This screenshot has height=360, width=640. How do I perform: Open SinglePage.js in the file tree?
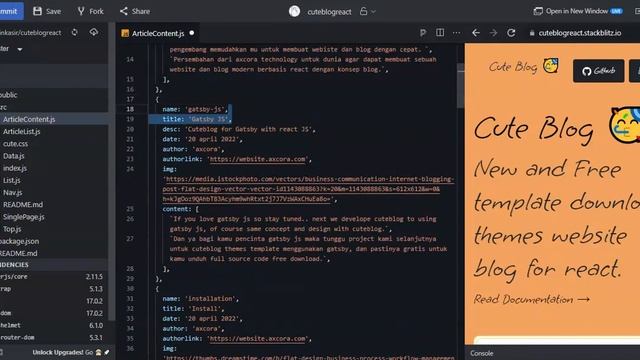[24, 217]
